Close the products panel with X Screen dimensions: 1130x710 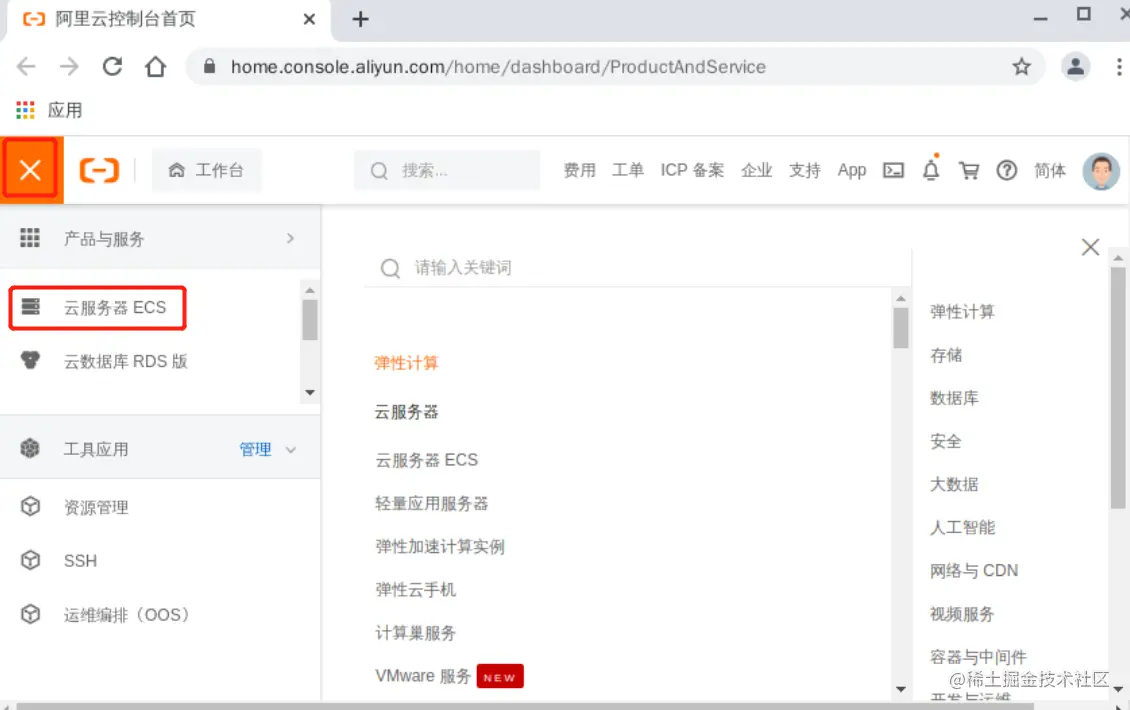(1090, 247)
